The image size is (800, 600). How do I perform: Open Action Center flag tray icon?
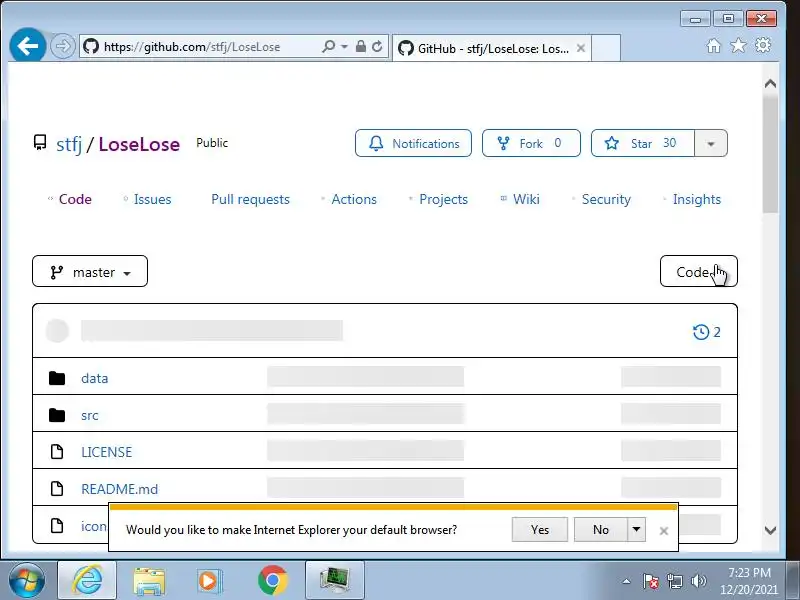pos(651,581)
